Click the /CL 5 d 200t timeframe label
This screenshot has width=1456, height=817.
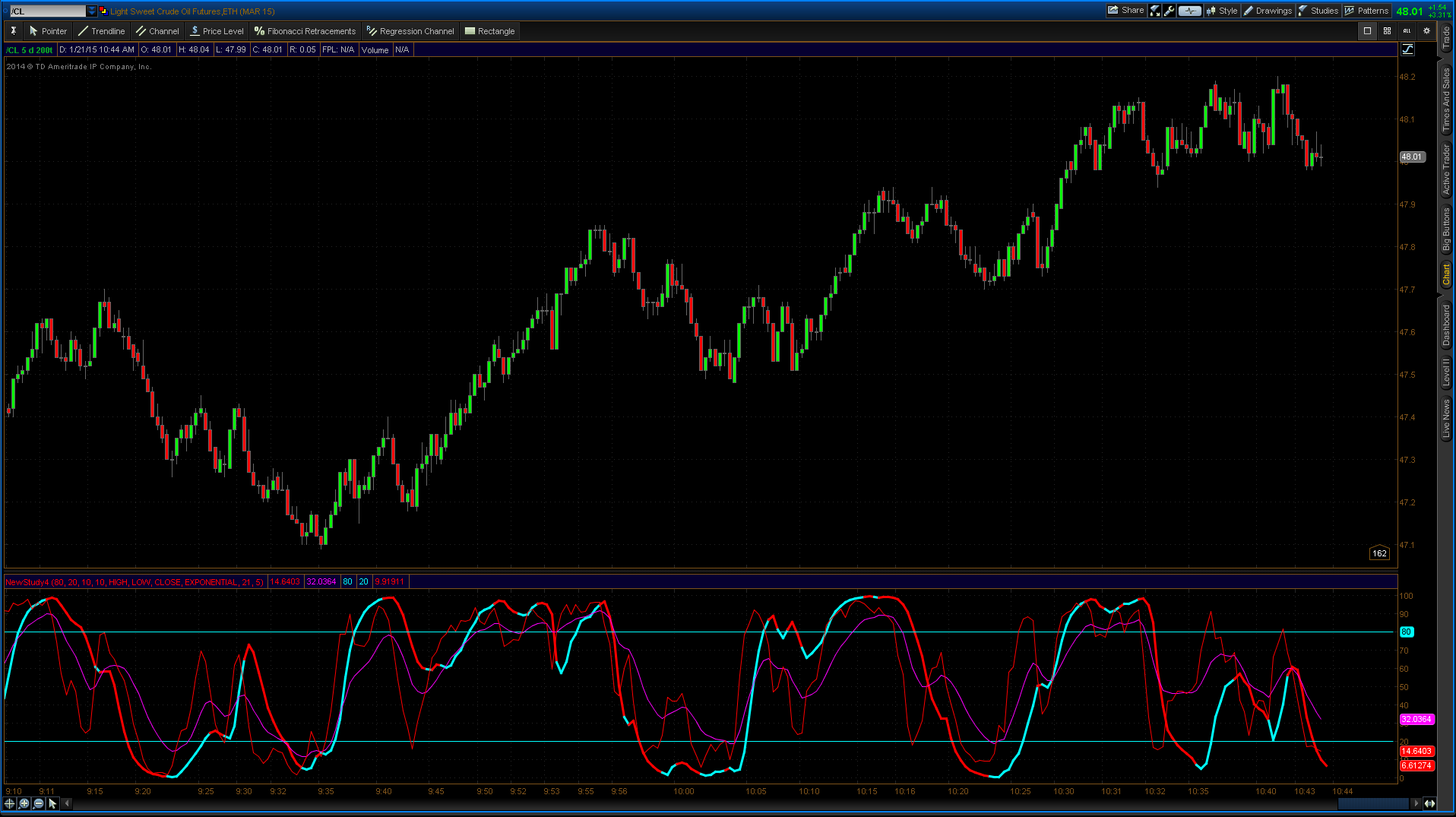[30, 50]
